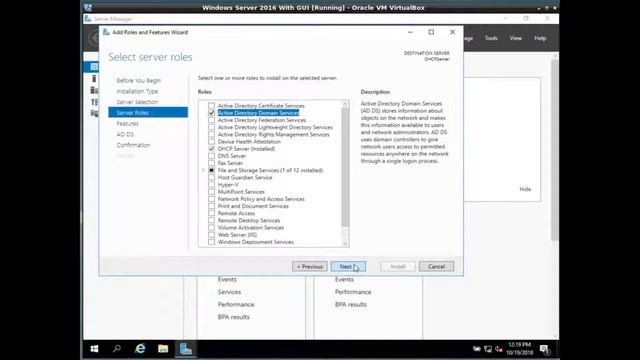Open BPA results in left tile
This screenshot has width=640, height=360.
click(x=233, y=317)
